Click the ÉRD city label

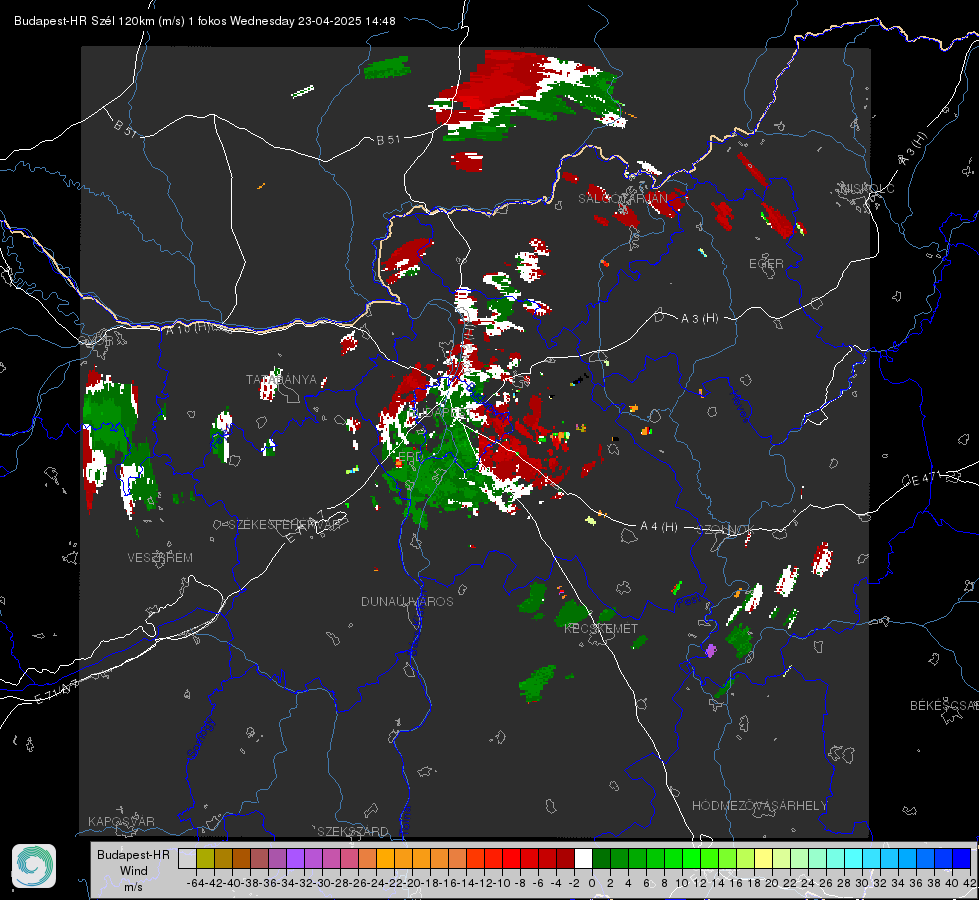click(x=410, y=457)
